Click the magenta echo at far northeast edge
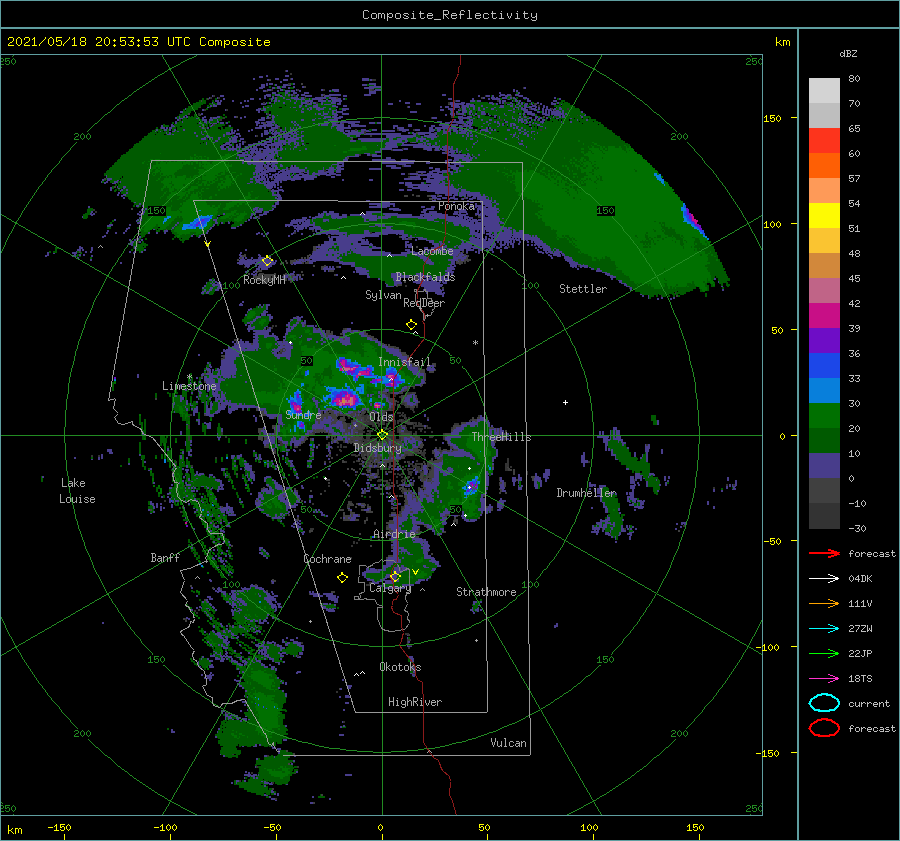This screenshot has height=841, width=900. point(693,219)
